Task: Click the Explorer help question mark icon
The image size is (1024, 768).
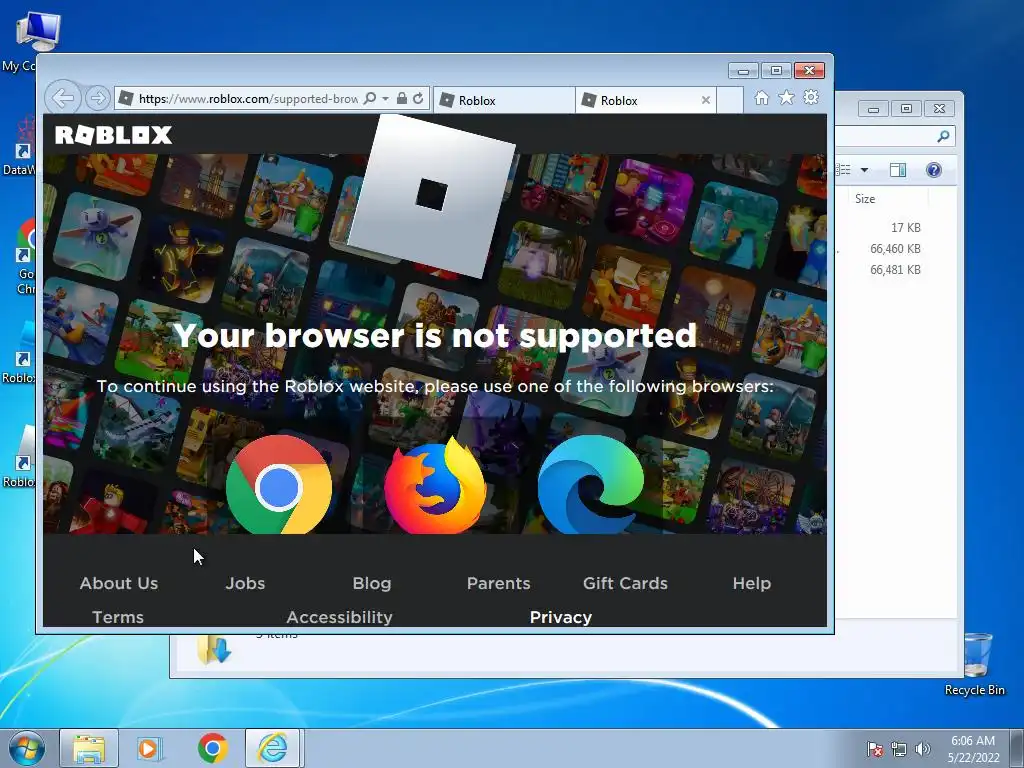Action: [x=934, y=170]
